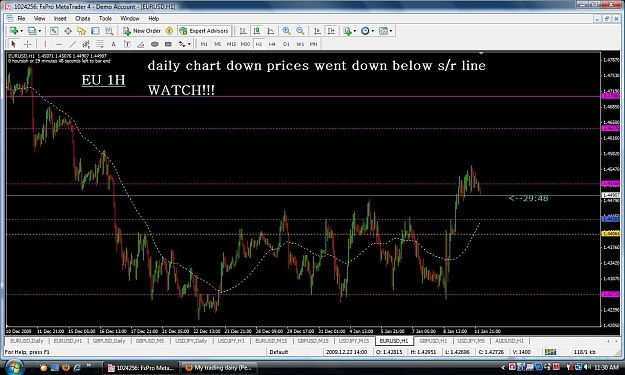Zoom in on the chart

[286, 31]
